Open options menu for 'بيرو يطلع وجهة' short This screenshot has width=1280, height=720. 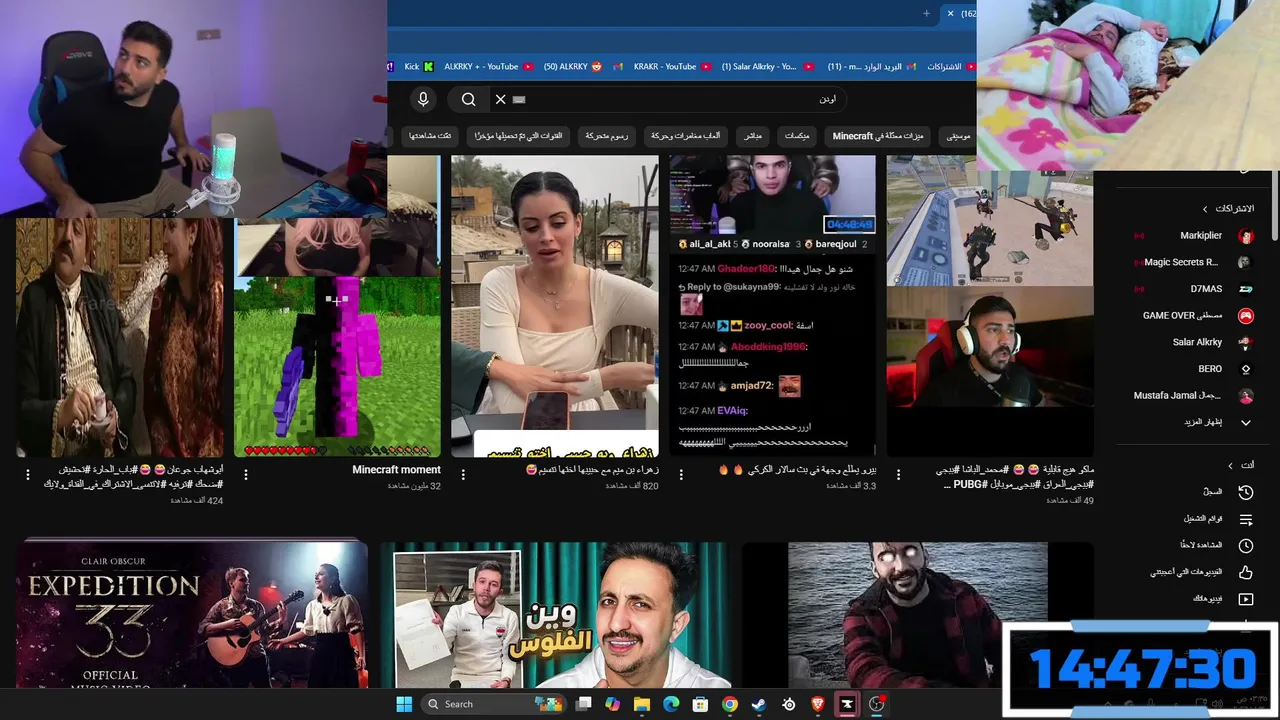point(681,474)
